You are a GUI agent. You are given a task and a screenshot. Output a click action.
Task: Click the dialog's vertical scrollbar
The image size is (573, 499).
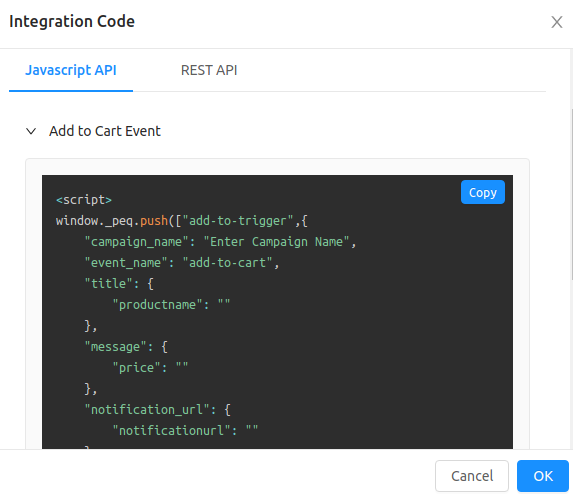coord(571,194)
